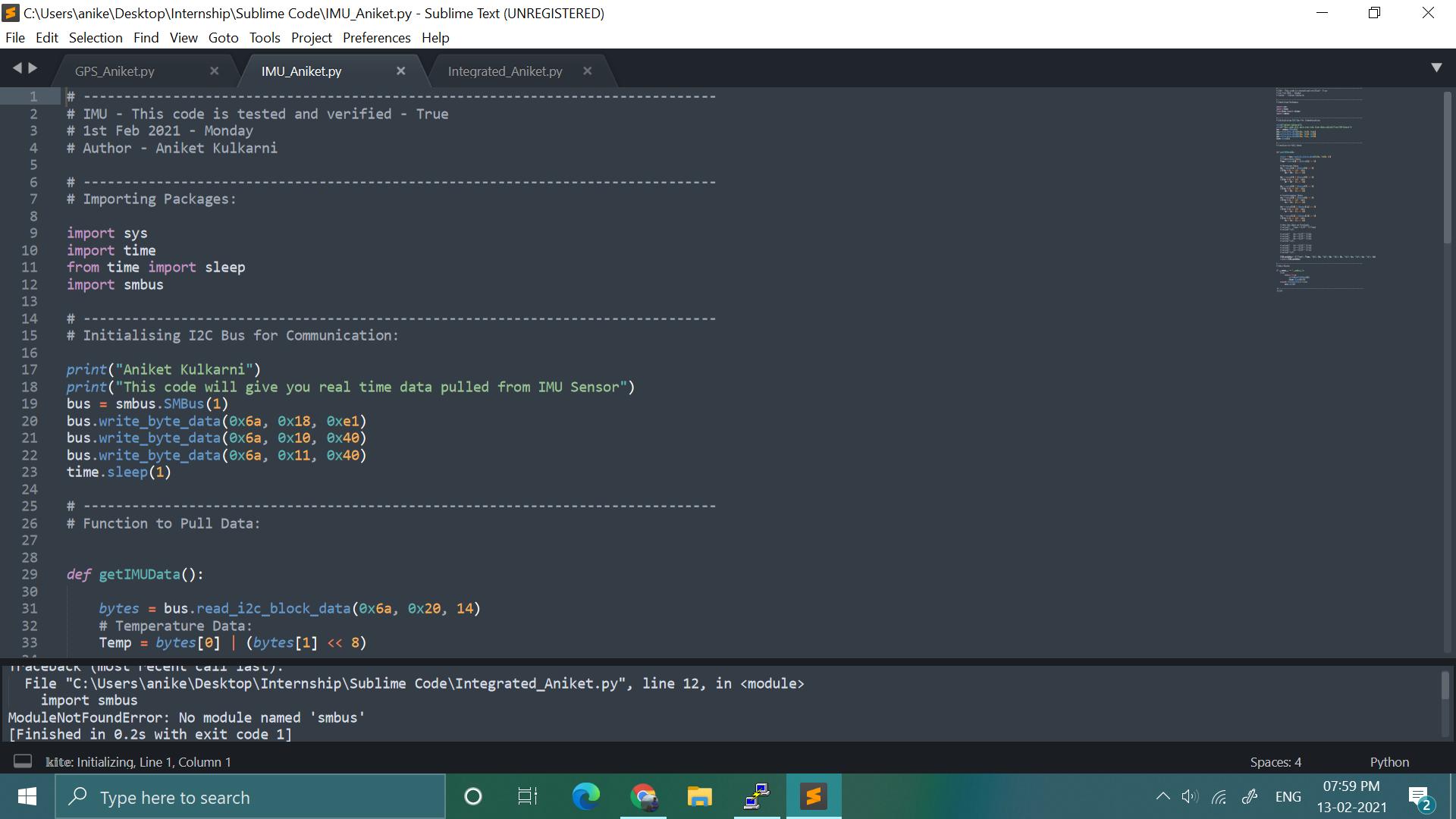
Task: Click the Cortana circle icon
Action: [x=472, y=796]
